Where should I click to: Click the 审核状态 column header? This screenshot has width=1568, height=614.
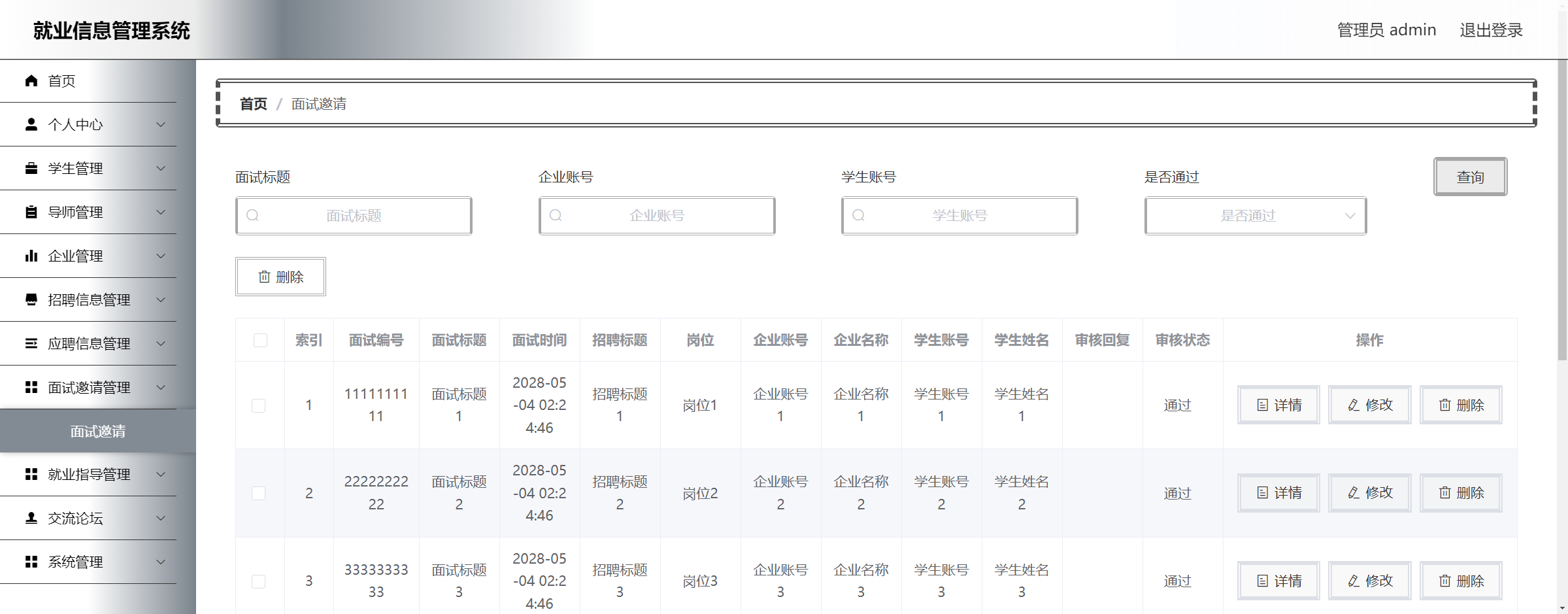tap(1182, 340)
